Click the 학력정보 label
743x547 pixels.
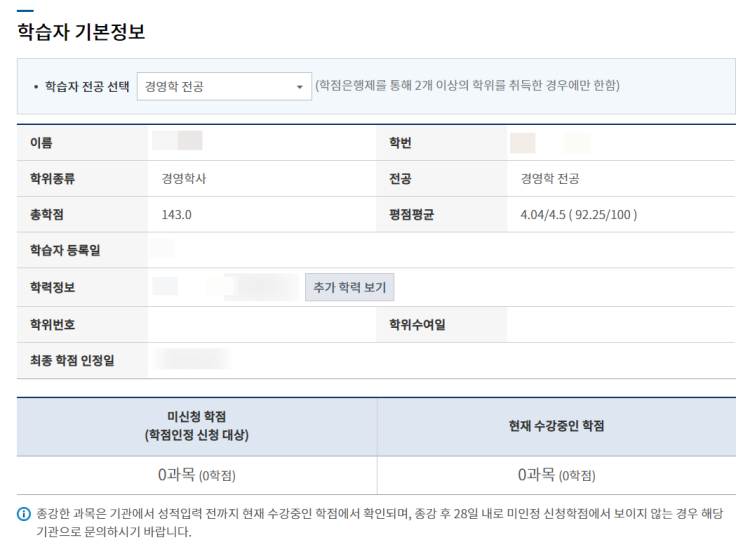[x=53, y=287]
